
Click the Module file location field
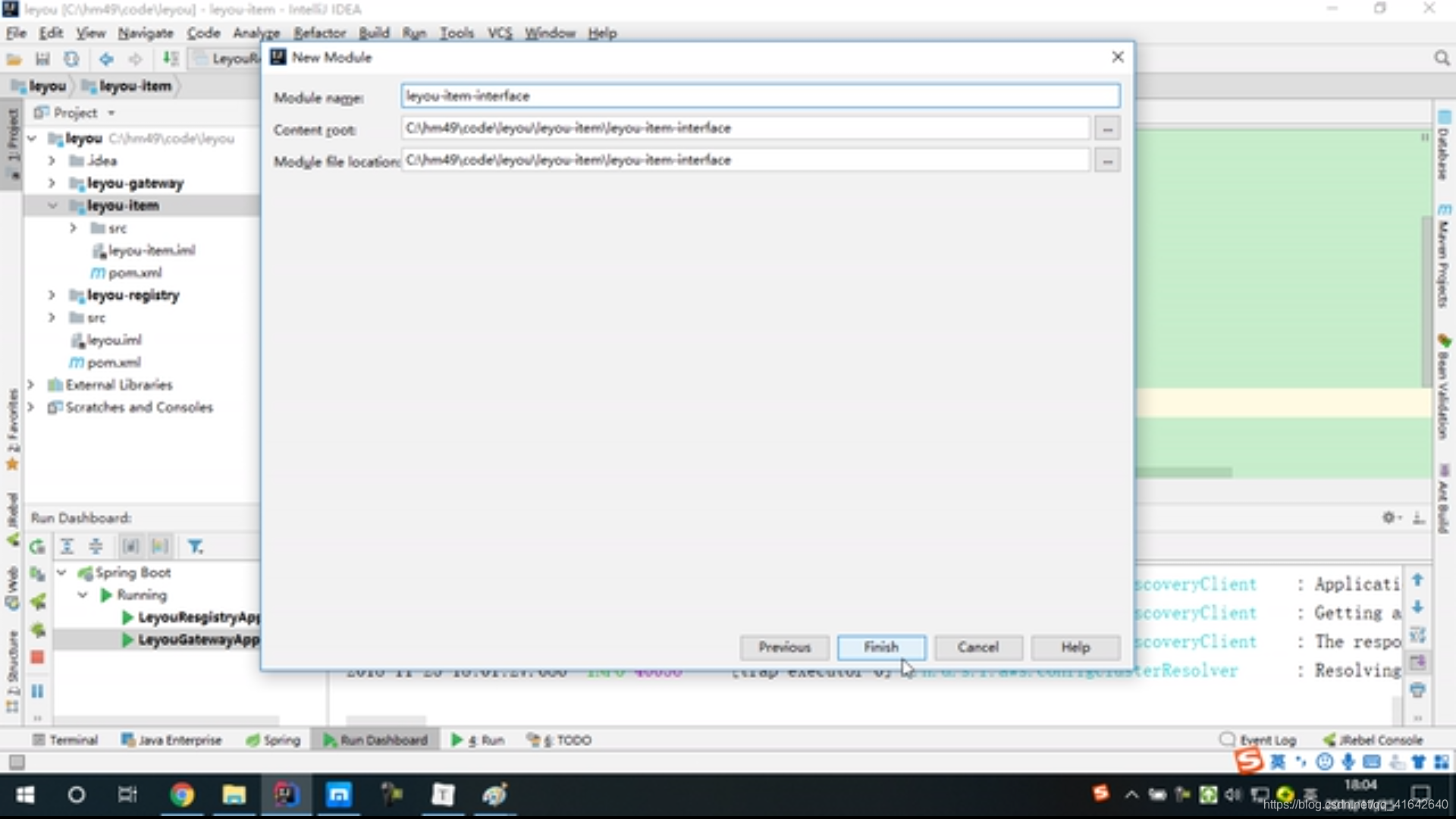tap(745, 160)
